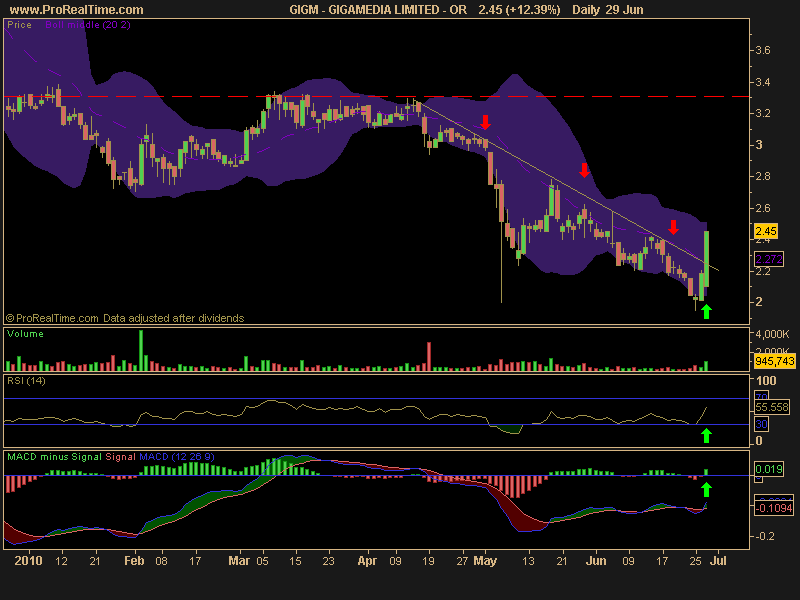The image size is (800, 600).
Task: Click the 2010 year label on date axis
Action: (28, 561)
